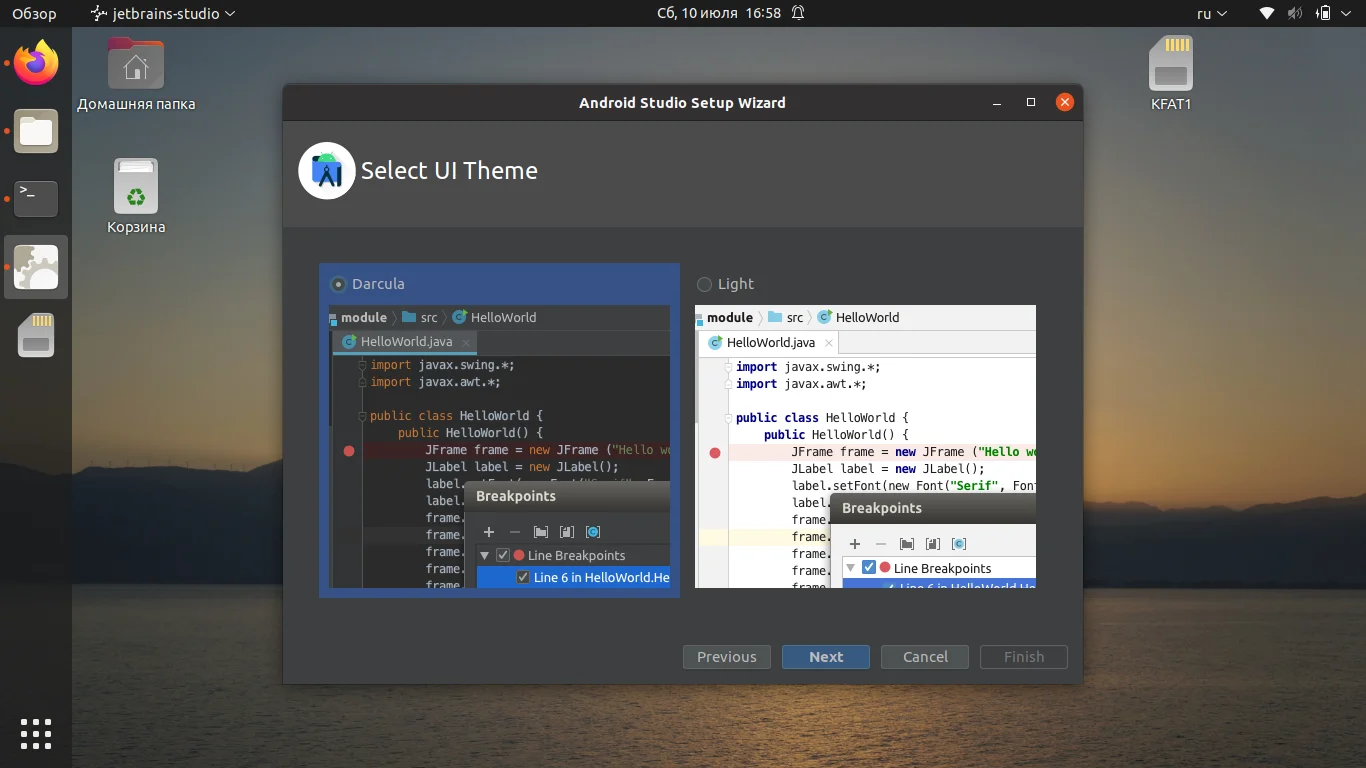Expand the jetbrains-studio app menu

tap(163, 14)
